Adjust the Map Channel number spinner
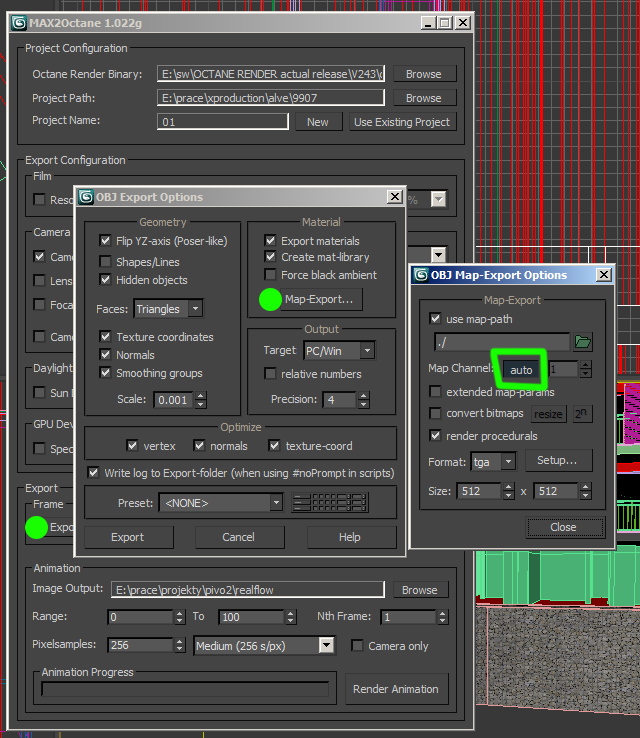 point(586,369)
